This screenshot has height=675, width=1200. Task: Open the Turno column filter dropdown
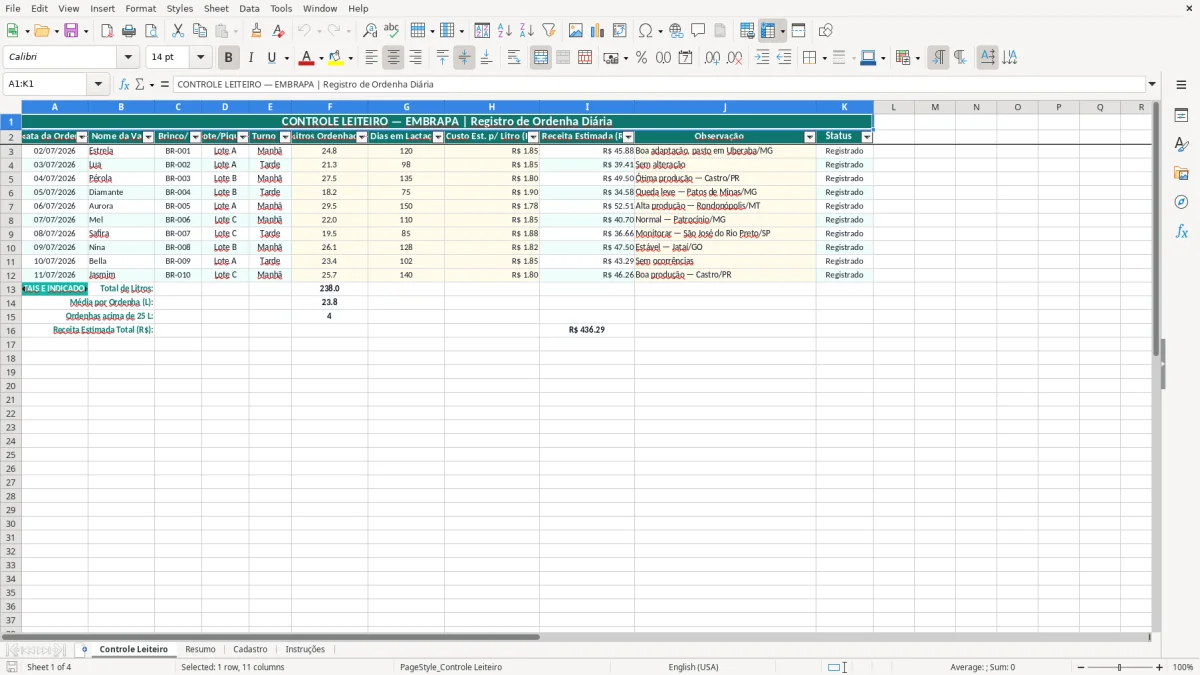click(285, 137)
